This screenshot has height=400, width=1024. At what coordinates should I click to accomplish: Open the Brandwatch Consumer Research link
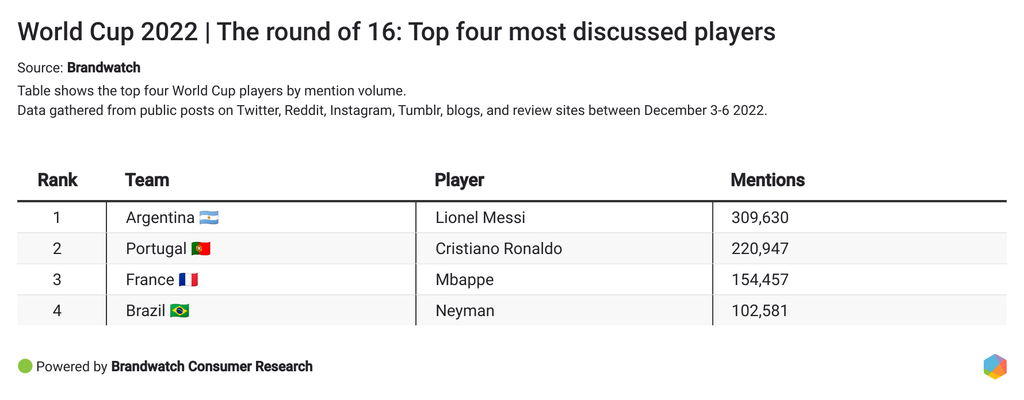pyautogui.click(x=212, y=367)
